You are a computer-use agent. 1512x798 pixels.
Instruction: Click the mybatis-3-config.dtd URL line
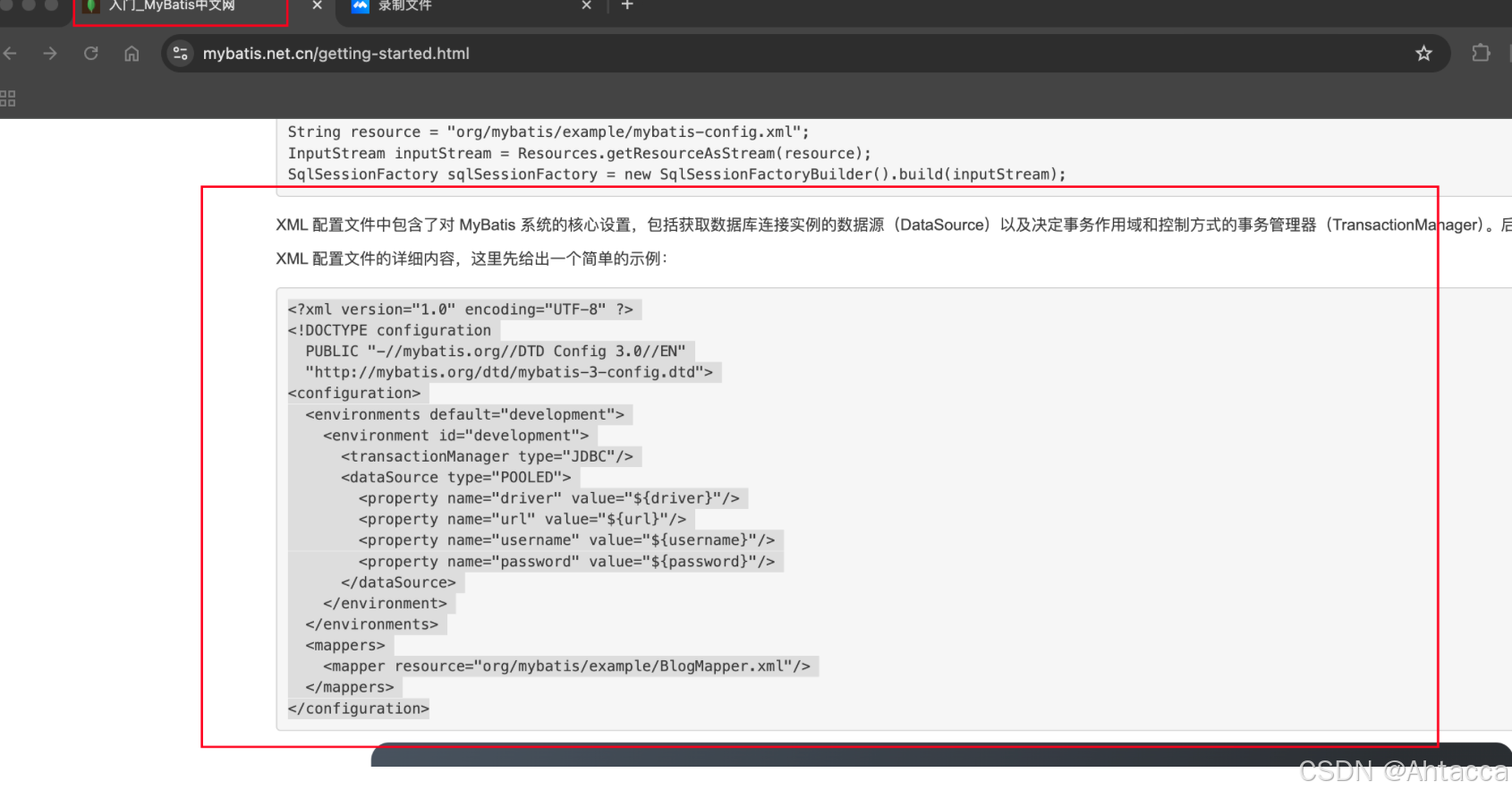pos(509,372)
